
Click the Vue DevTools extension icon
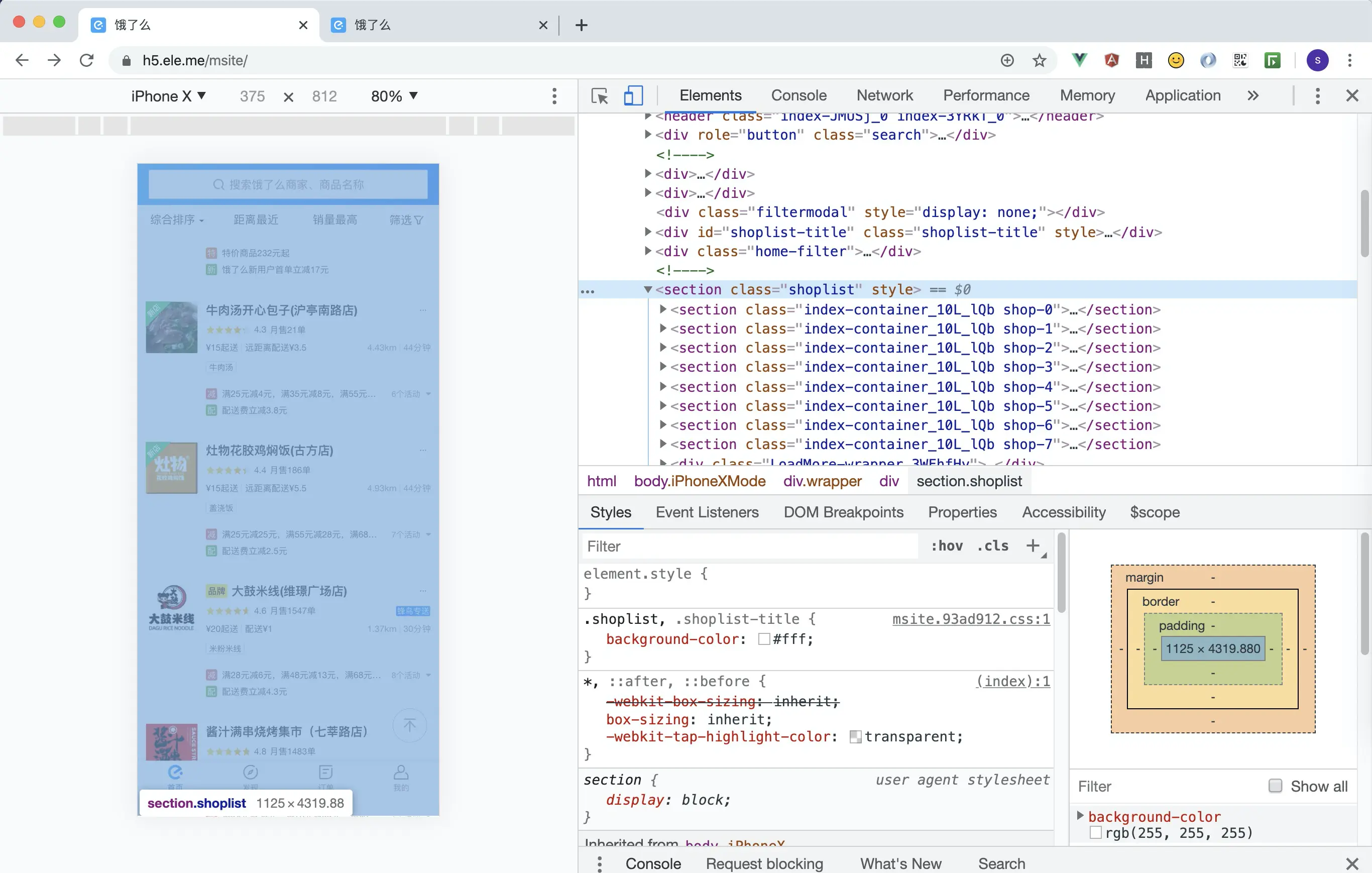pyautogui.click(x=1079, y=60)
